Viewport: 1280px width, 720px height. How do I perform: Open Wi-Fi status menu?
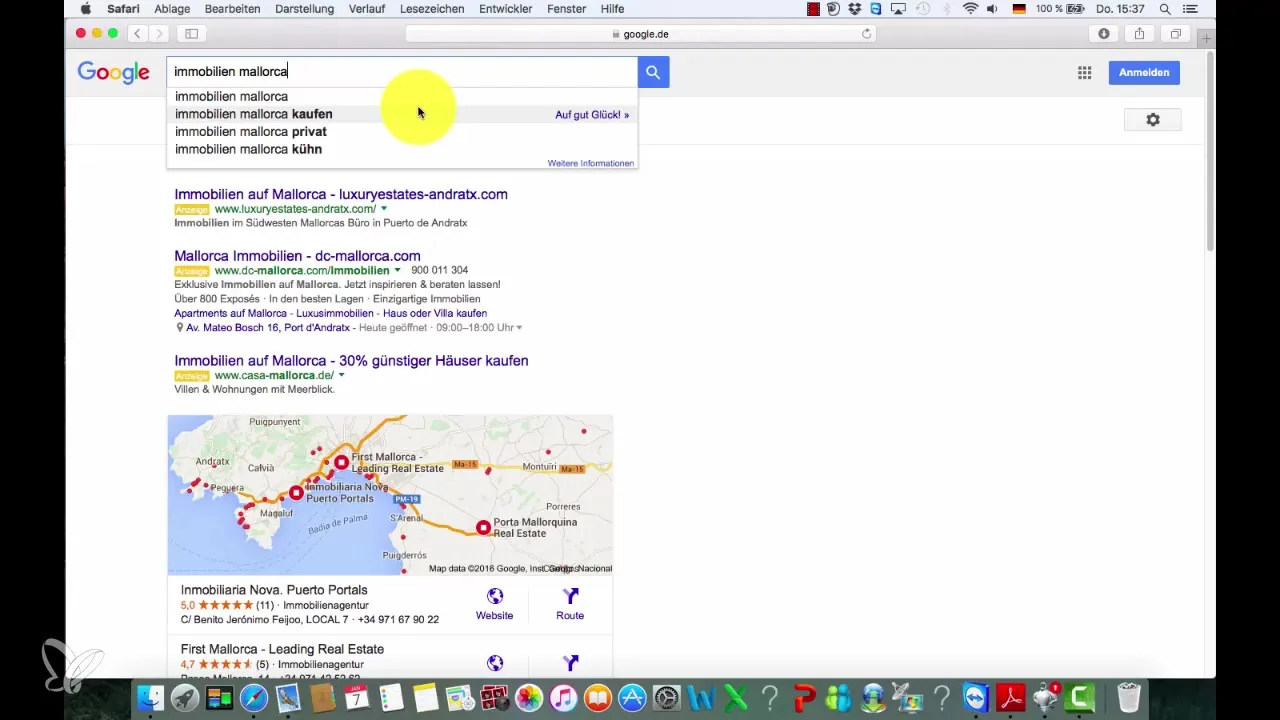(970, 8)
